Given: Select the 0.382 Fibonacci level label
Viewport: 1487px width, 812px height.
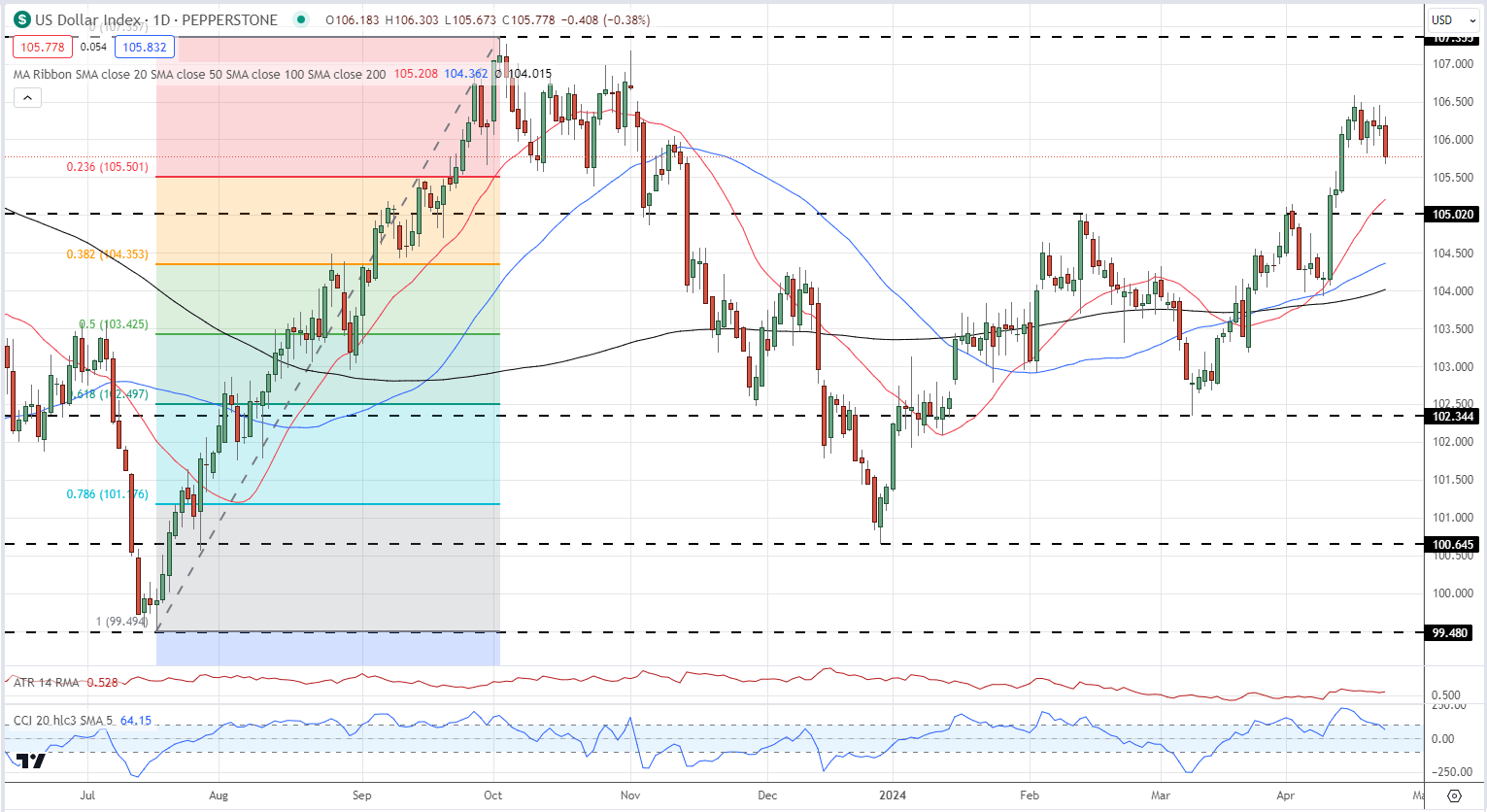Looking at the screenshot, I should [x=107, y=254].
